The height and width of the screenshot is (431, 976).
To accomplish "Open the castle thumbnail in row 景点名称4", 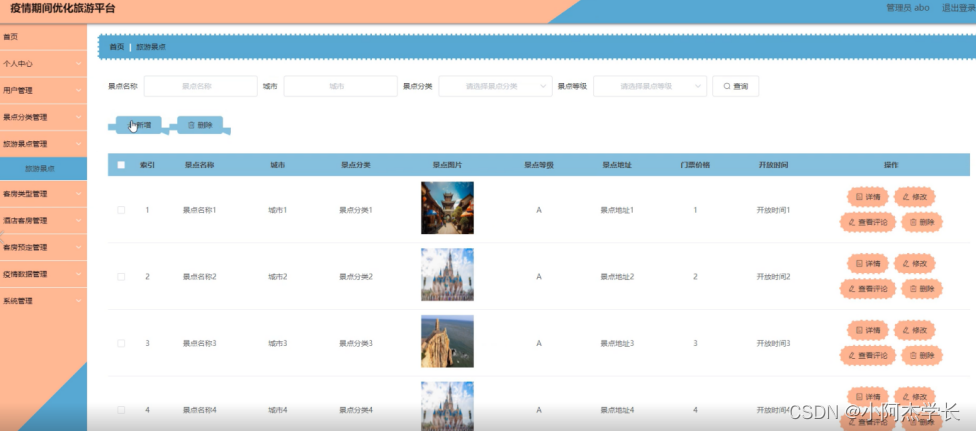I will [447, 406].
